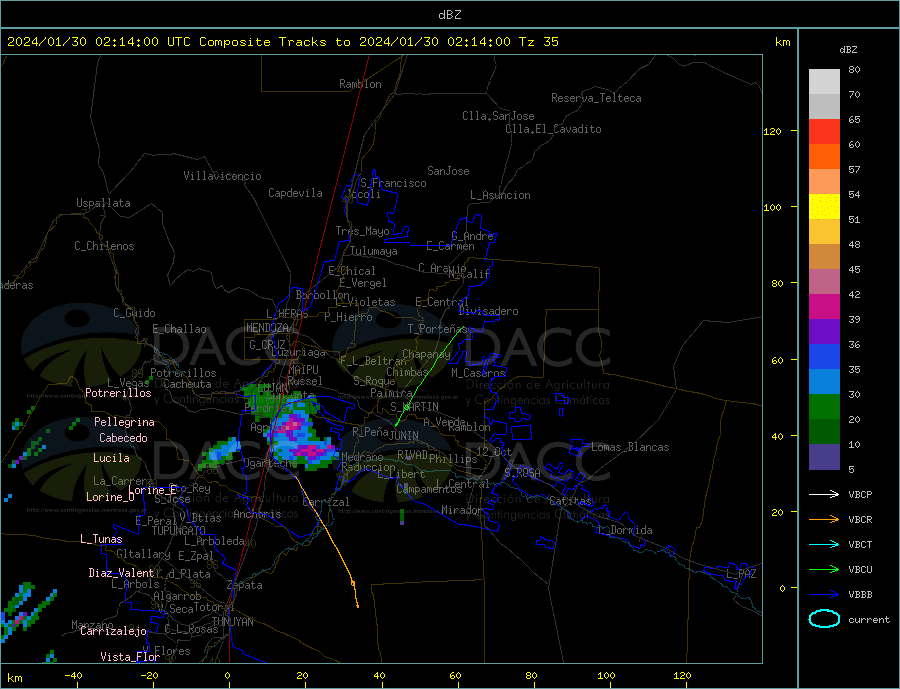Click the cyan 'current' ellipse legend icon
The width and height of the screenshot is (900, 689).
pos(824,619)
